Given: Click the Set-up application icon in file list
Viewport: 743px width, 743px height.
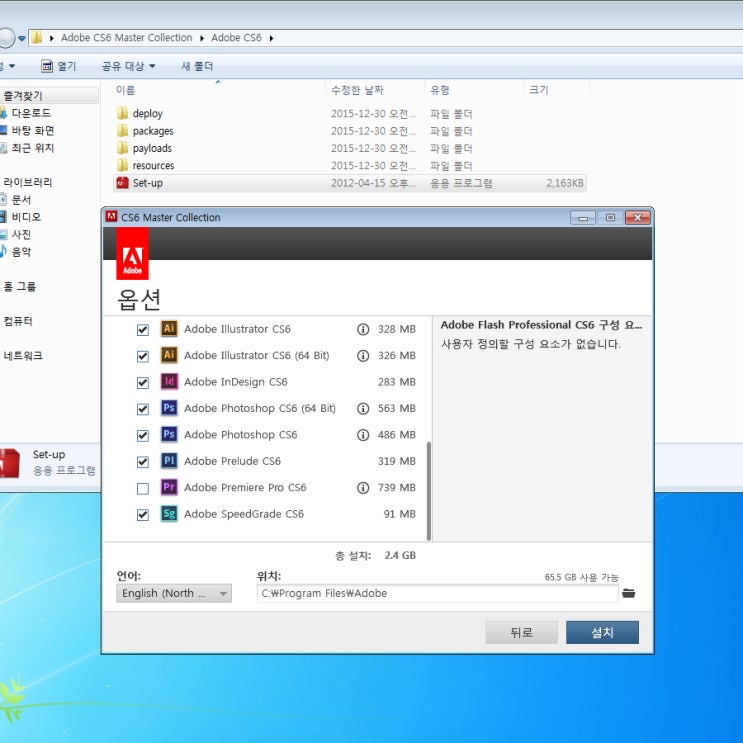Looking at the screenshot, I should (122, 183).
